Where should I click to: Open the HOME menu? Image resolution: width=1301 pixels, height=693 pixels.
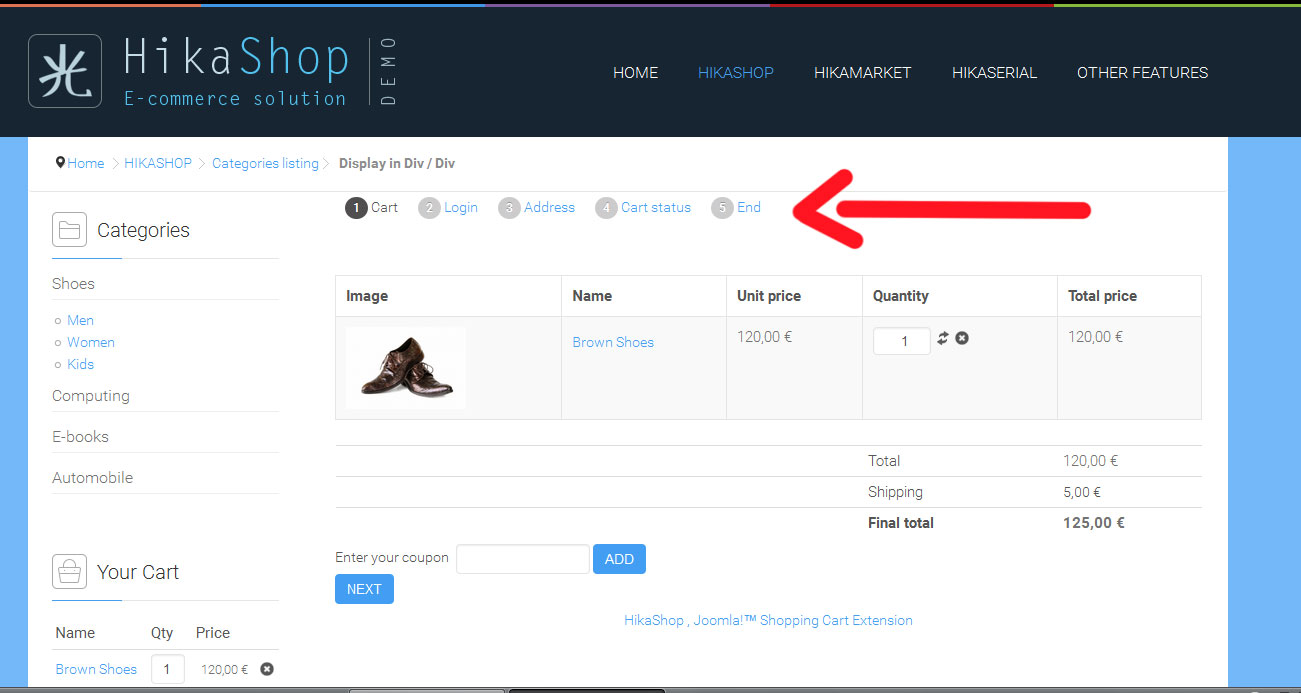click(635, 72)
